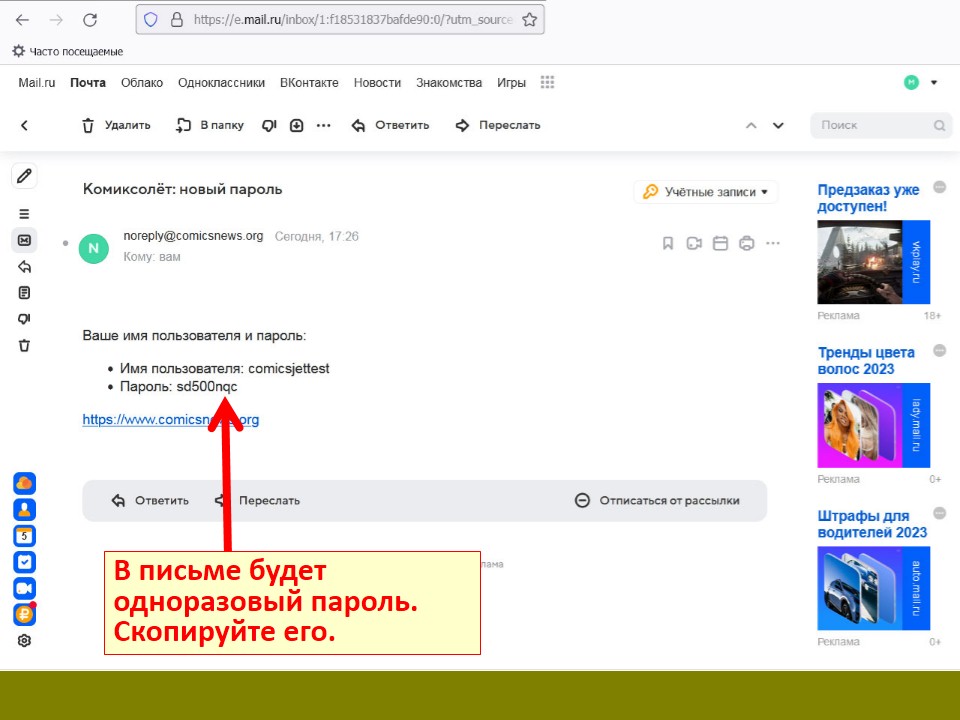Open Mail.ru link in top navigation
This screenshot has width=960, height=720.
pos(37,83)
